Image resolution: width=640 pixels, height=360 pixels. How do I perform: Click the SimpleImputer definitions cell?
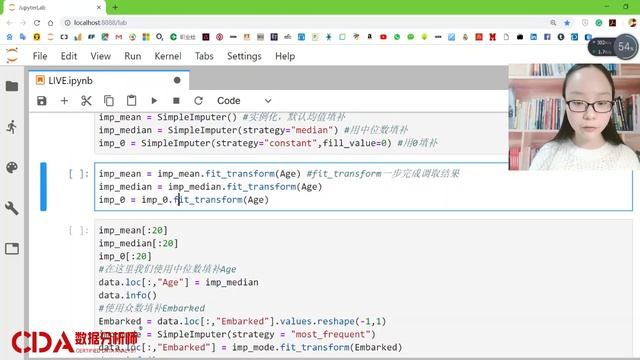click(301, 133)
